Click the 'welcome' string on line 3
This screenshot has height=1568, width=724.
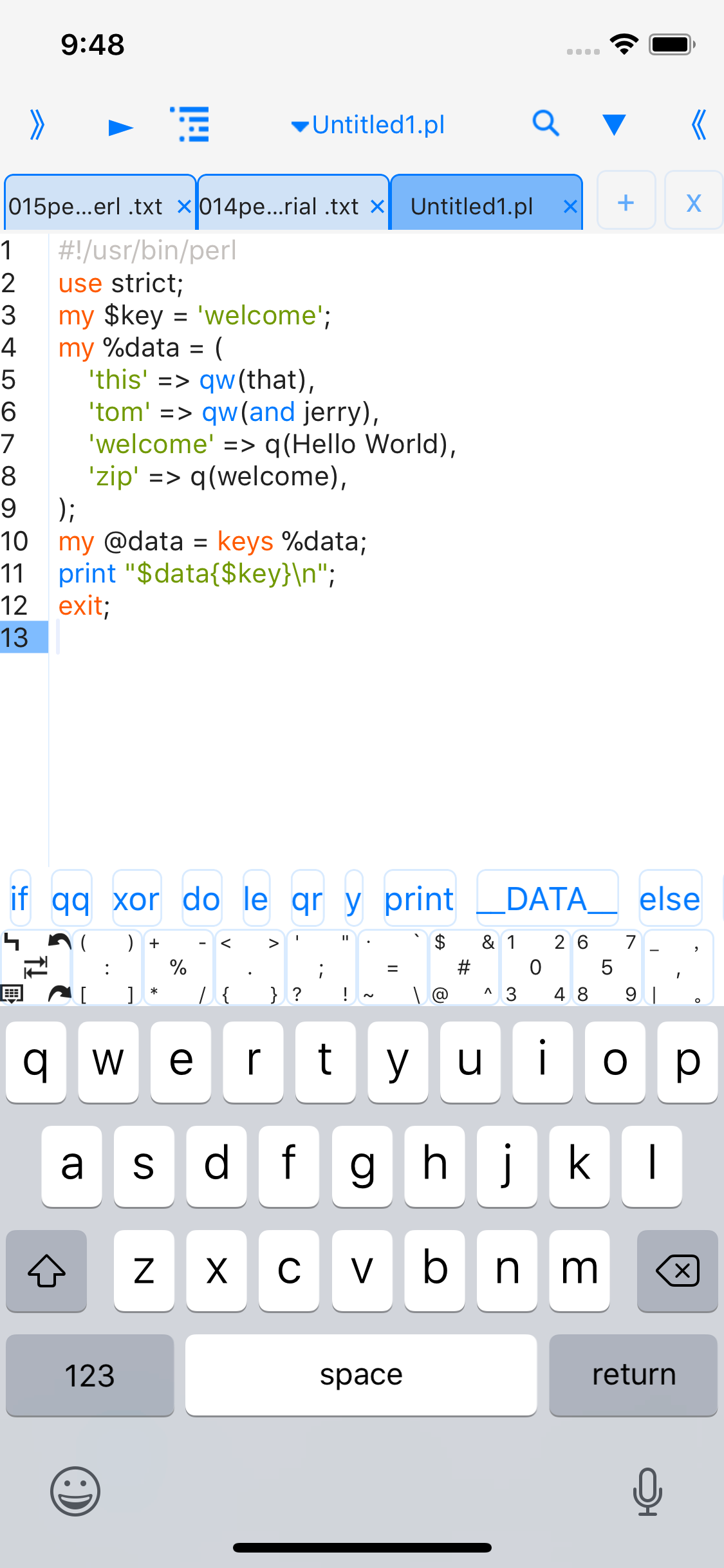(260, 315)
